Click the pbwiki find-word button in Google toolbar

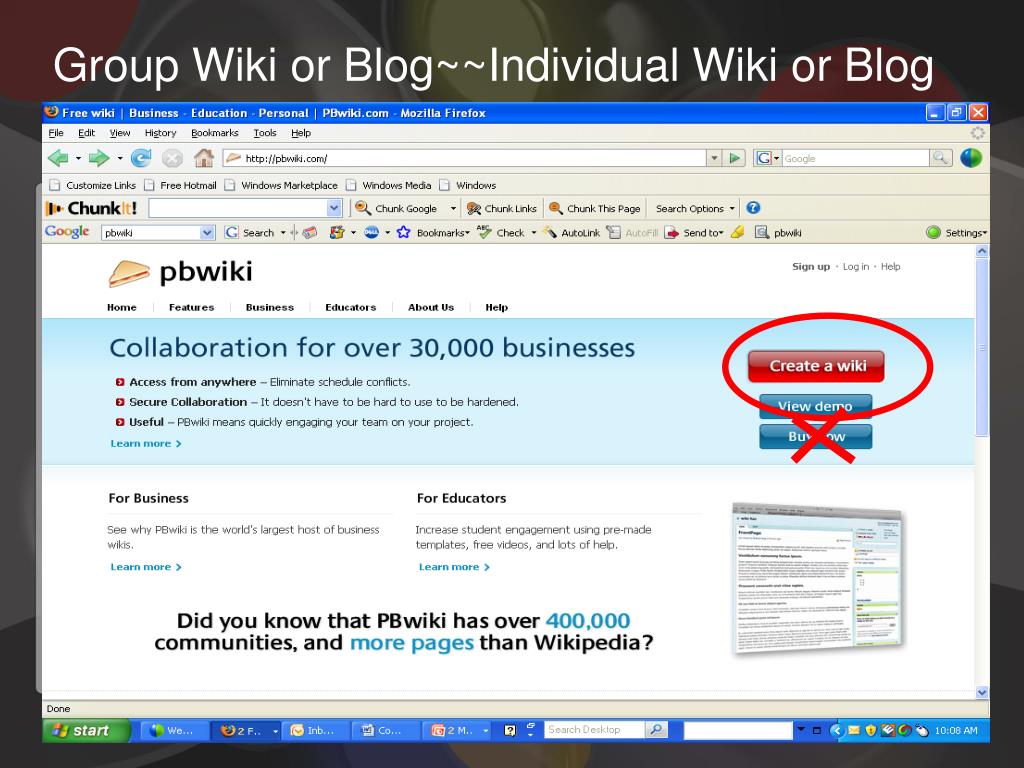click(778, 232)
